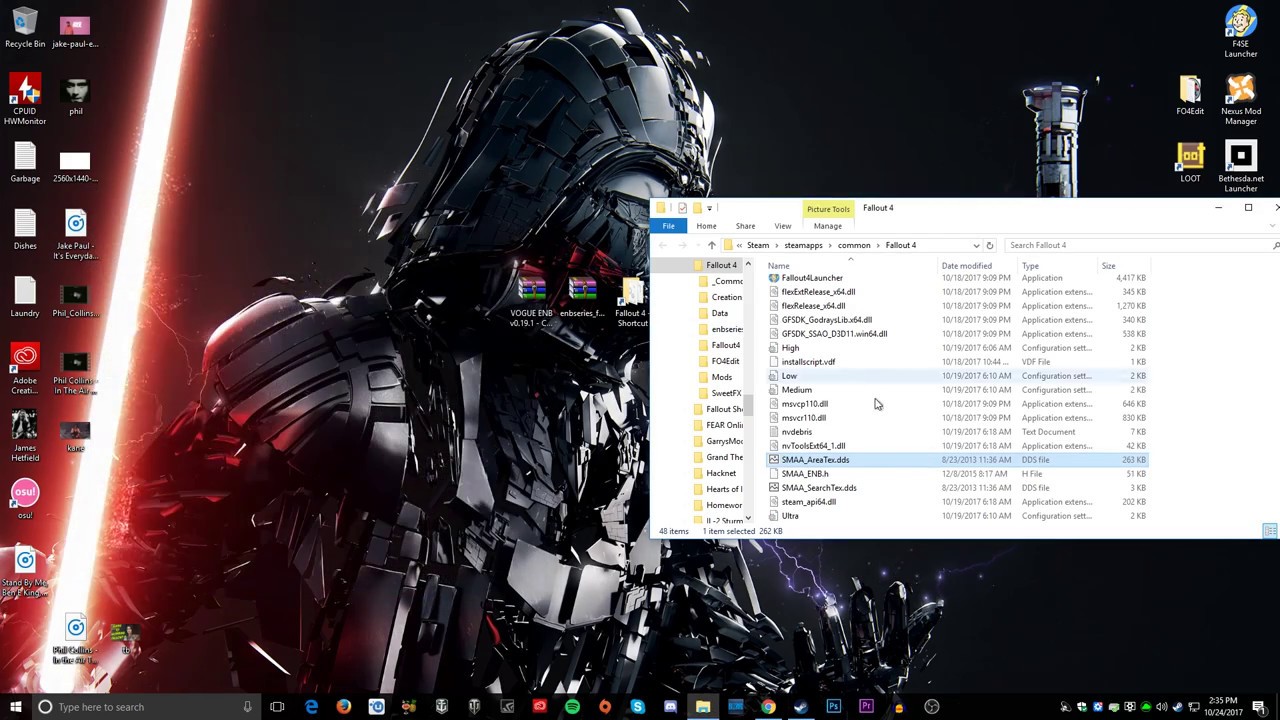The width and height of the screenshot is (1280, 720).
Task: Open Task View from taskbar
Action: (x=277, y=707)
